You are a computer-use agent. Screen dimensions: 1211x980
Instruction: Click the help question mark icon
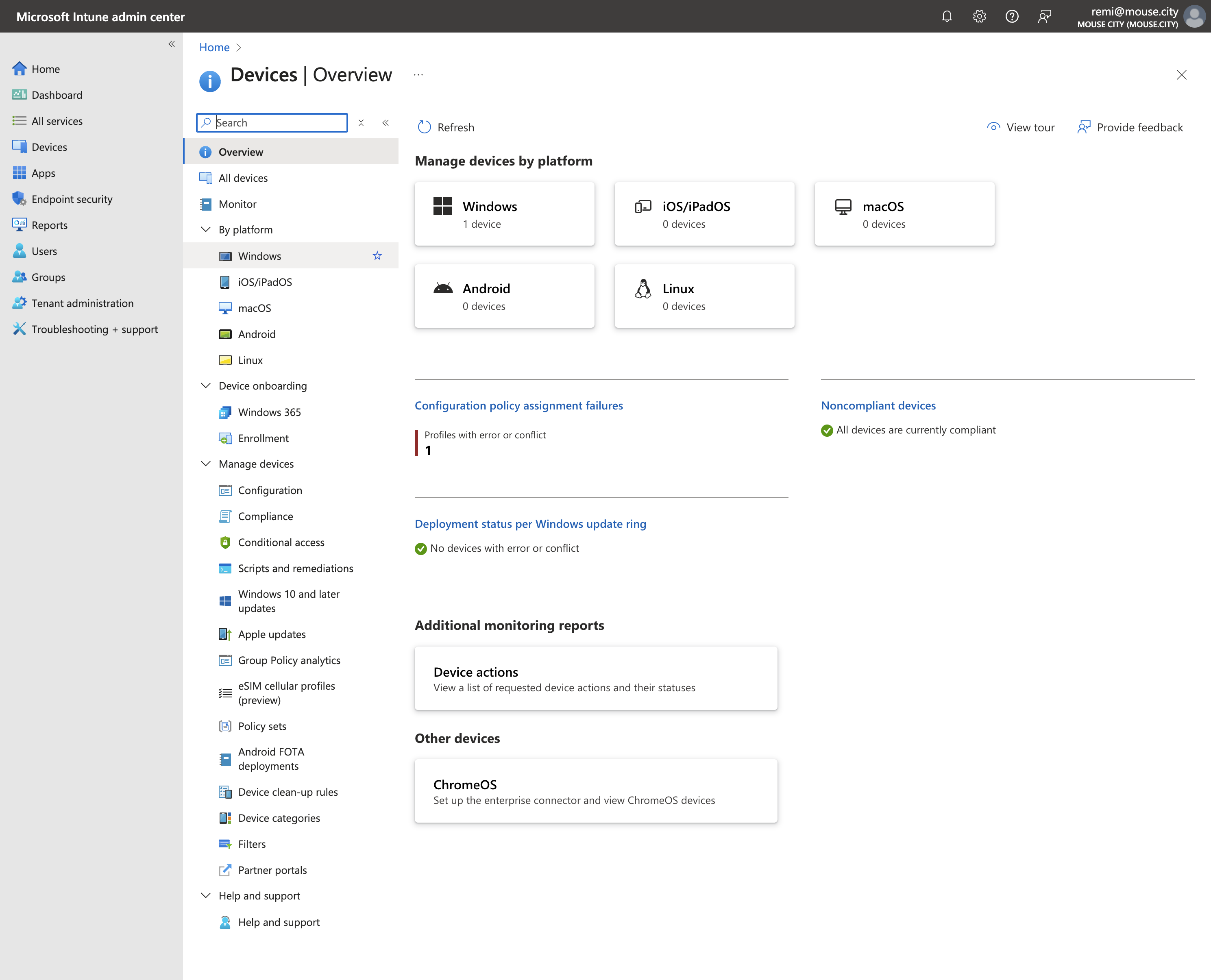click(x=1012, y=16)
